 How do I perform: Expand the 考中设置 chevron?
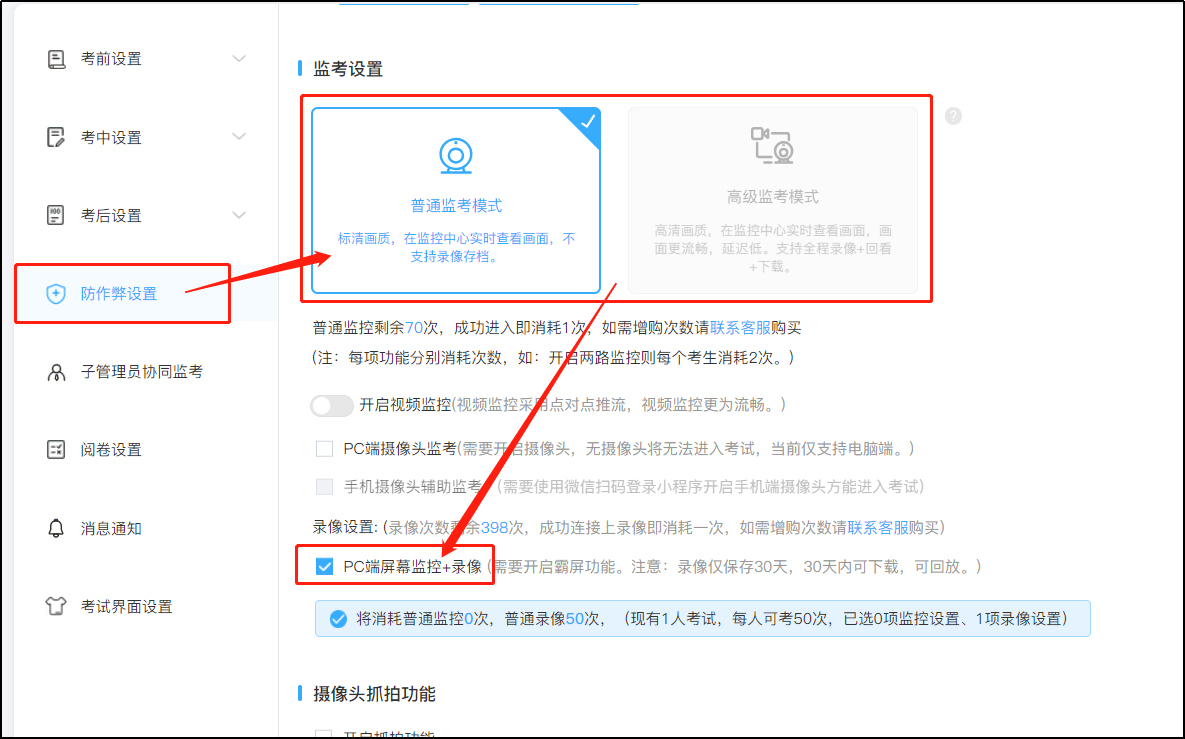pos(239,137)
